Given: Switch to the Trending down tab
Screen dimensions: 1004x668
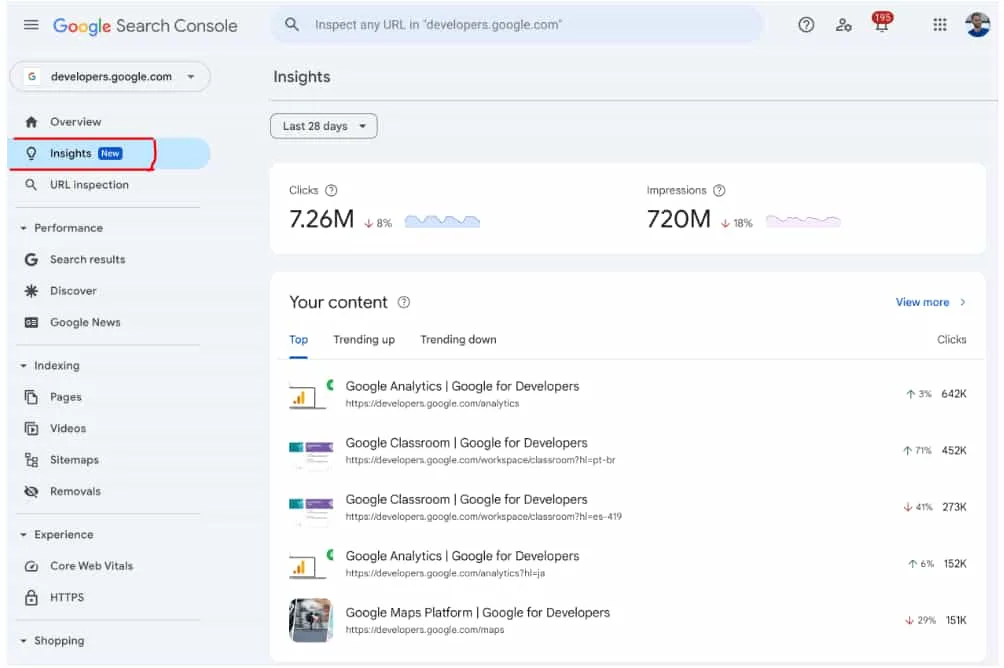Looking at the screenshot, I should [x=458, y=340].
